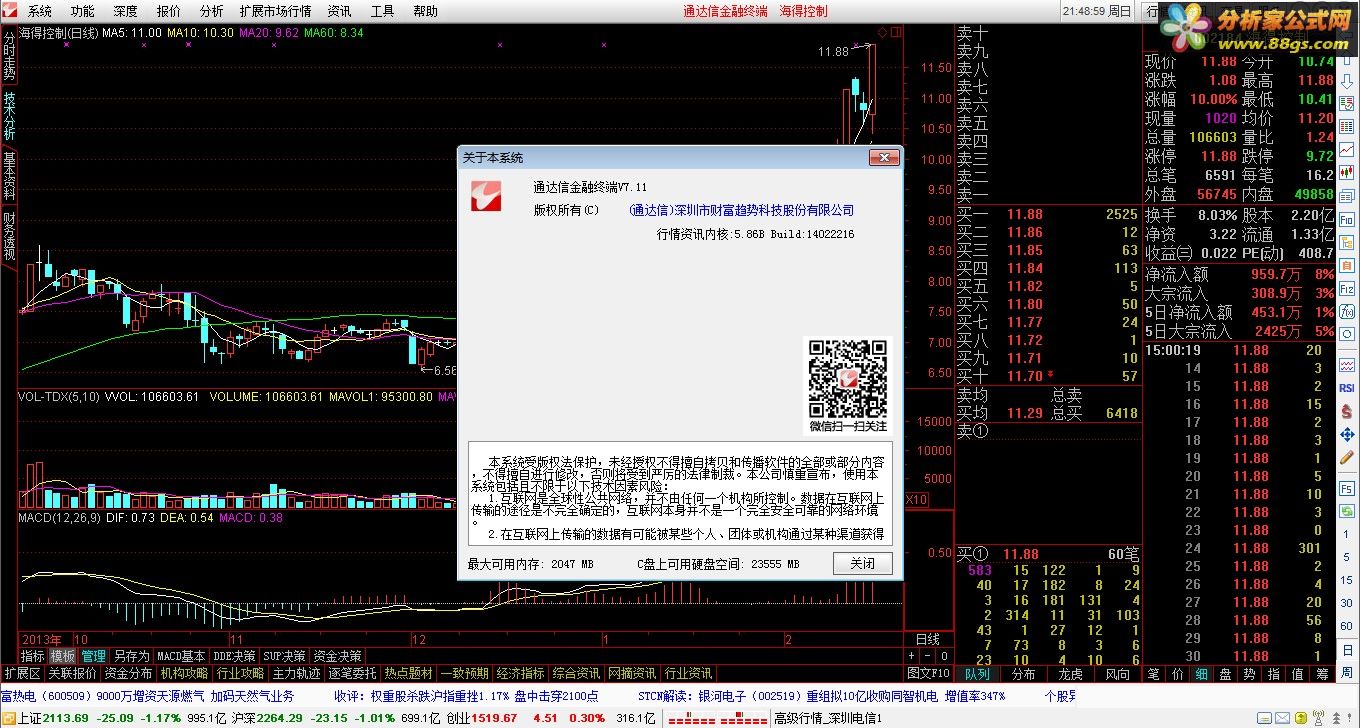
Task: Click the F5 chart switch icon
Action: (x=1346, y=488)
